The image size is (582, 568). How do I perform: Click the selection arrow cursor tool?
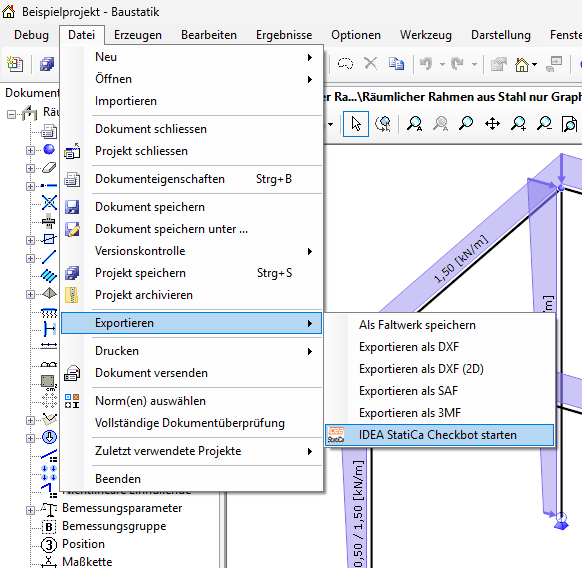pos(356,124)
